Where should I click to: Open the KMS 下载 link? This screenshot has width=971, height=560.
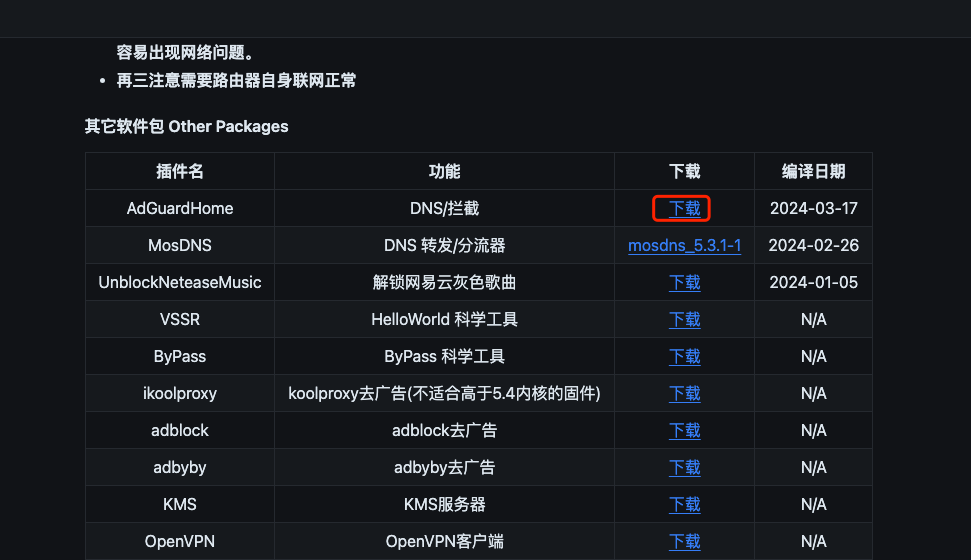point(684,504)
